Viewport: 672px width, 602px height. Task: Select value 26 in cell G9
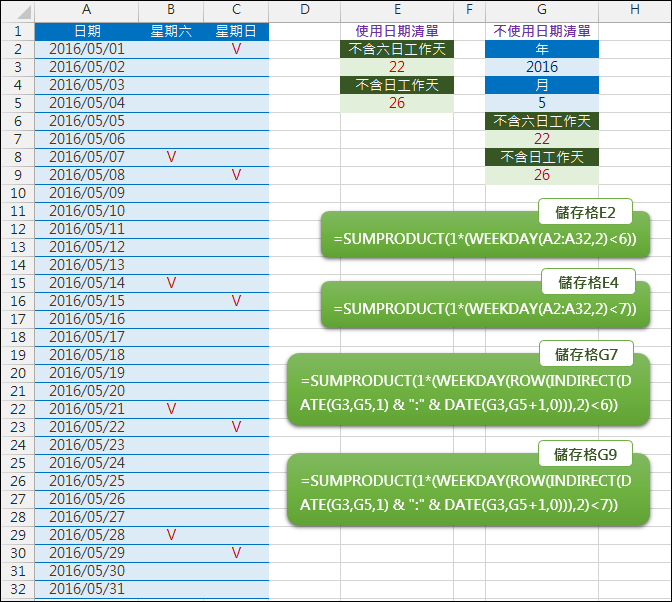coord(542,175)
